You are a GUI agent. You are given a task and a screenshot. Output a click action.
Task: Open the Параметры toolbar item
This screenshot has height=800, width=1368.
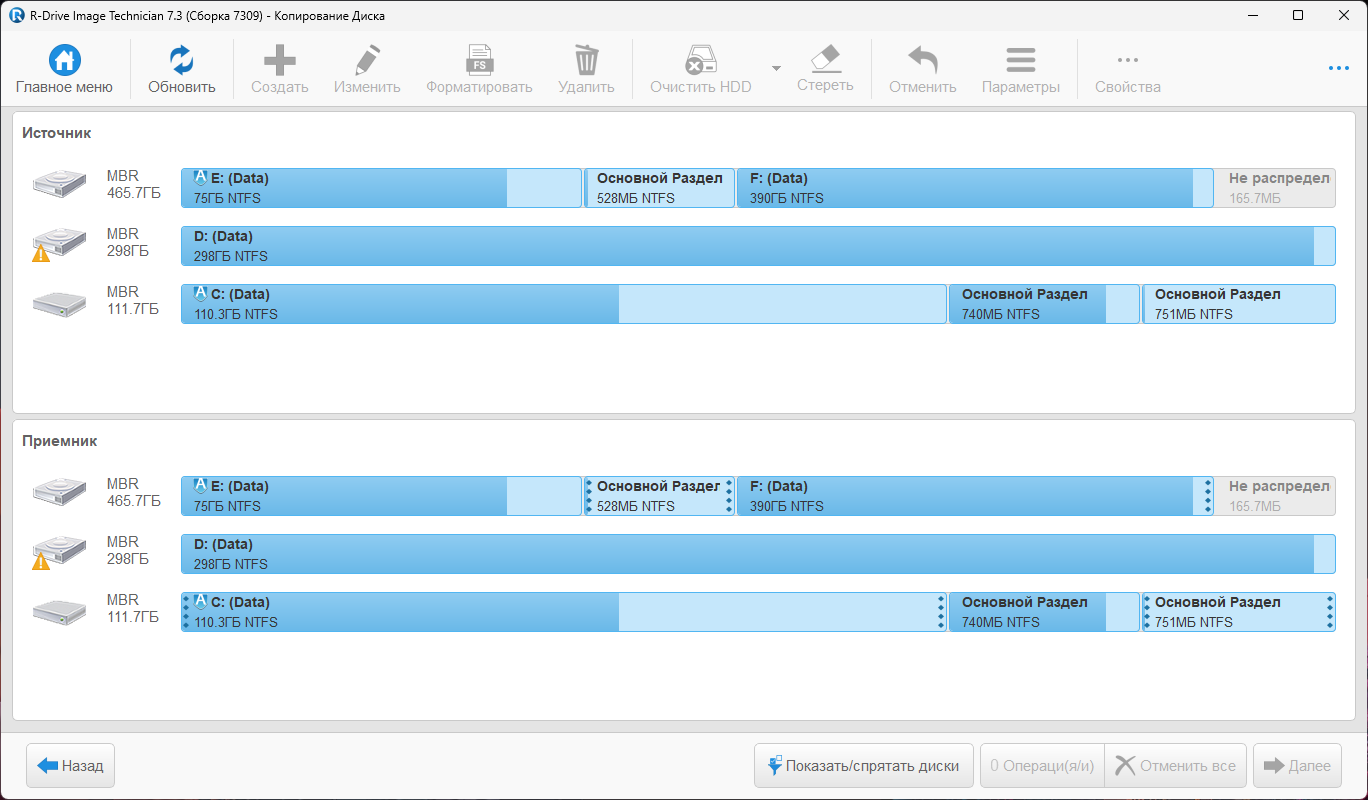(x=1020, y=69)
